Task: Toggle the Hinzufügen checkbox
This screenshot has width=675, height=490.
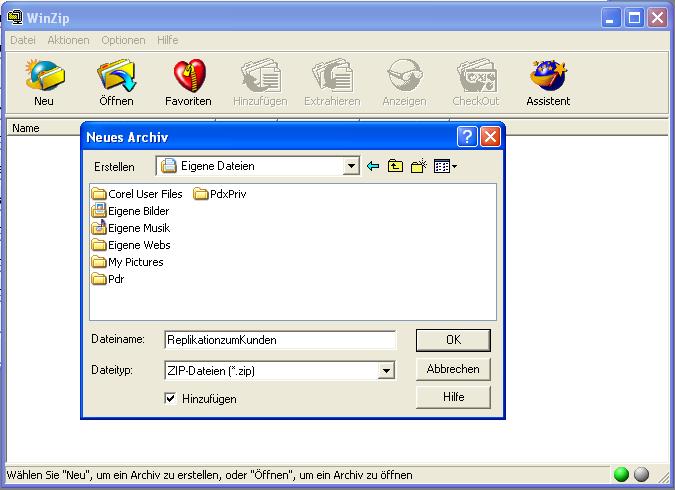Action: (171, 398)
